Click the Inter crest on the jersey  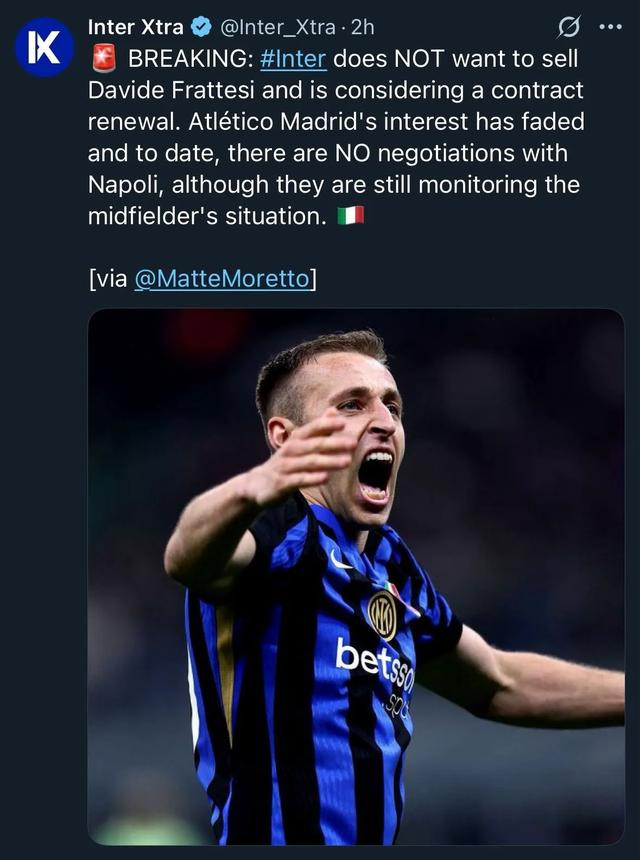point(382,613)
